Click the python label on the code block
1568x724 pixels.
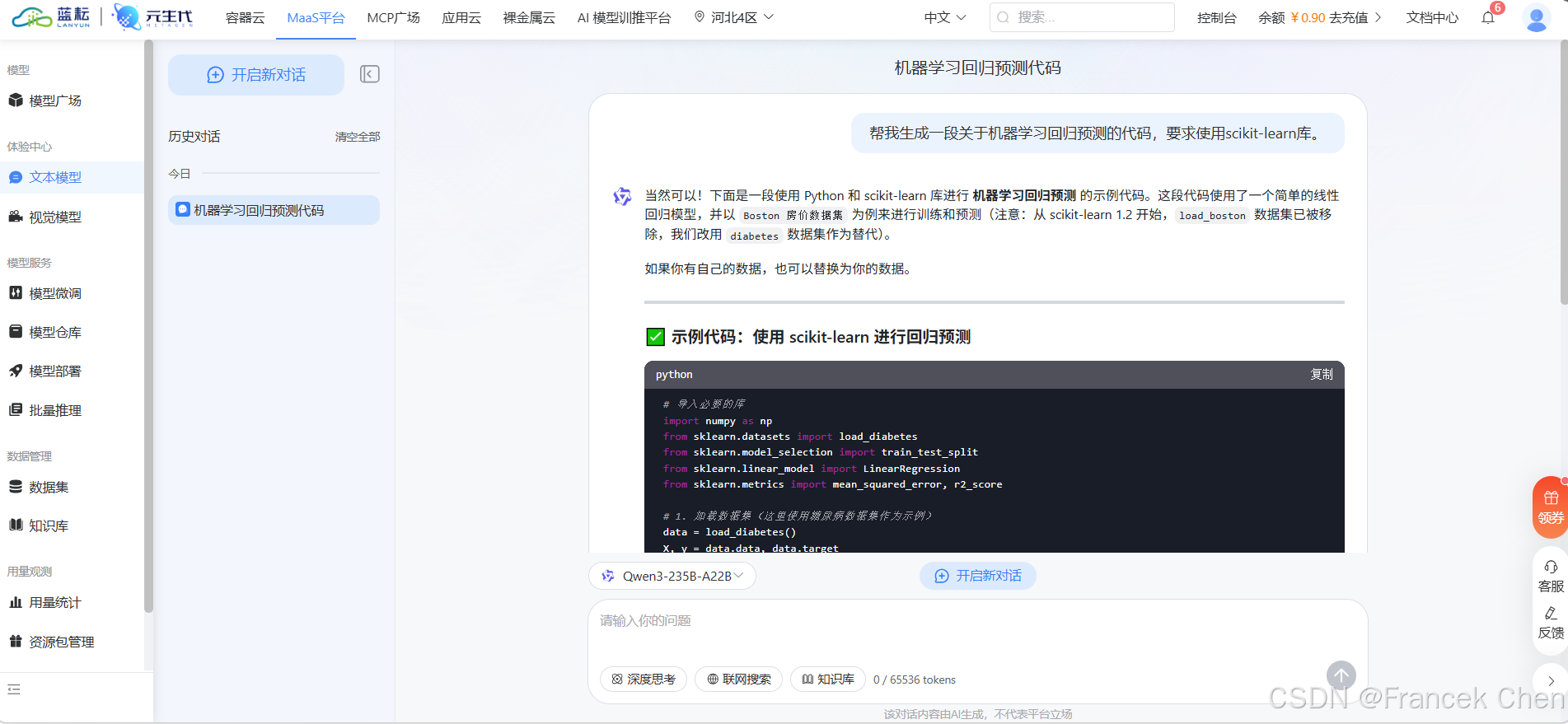pyautogui.click(x=674, y=374)
